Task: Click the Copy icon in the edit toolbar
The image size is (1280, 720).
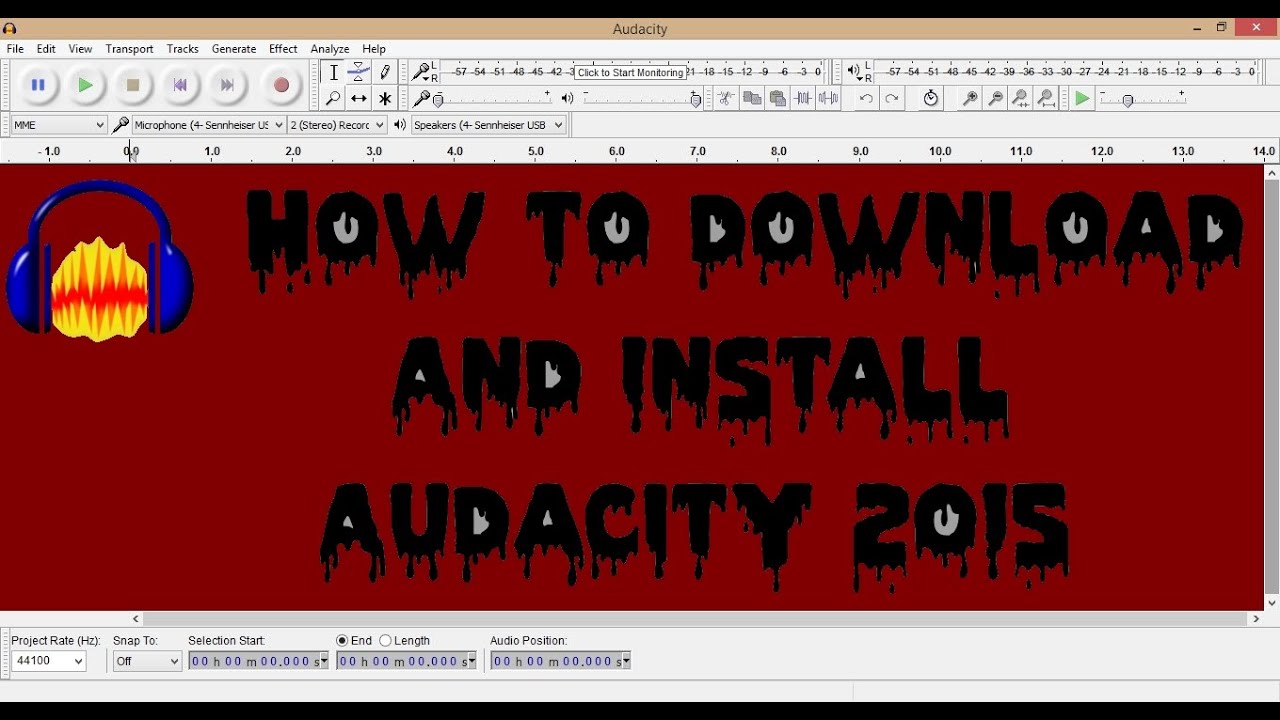Action: 752,98
